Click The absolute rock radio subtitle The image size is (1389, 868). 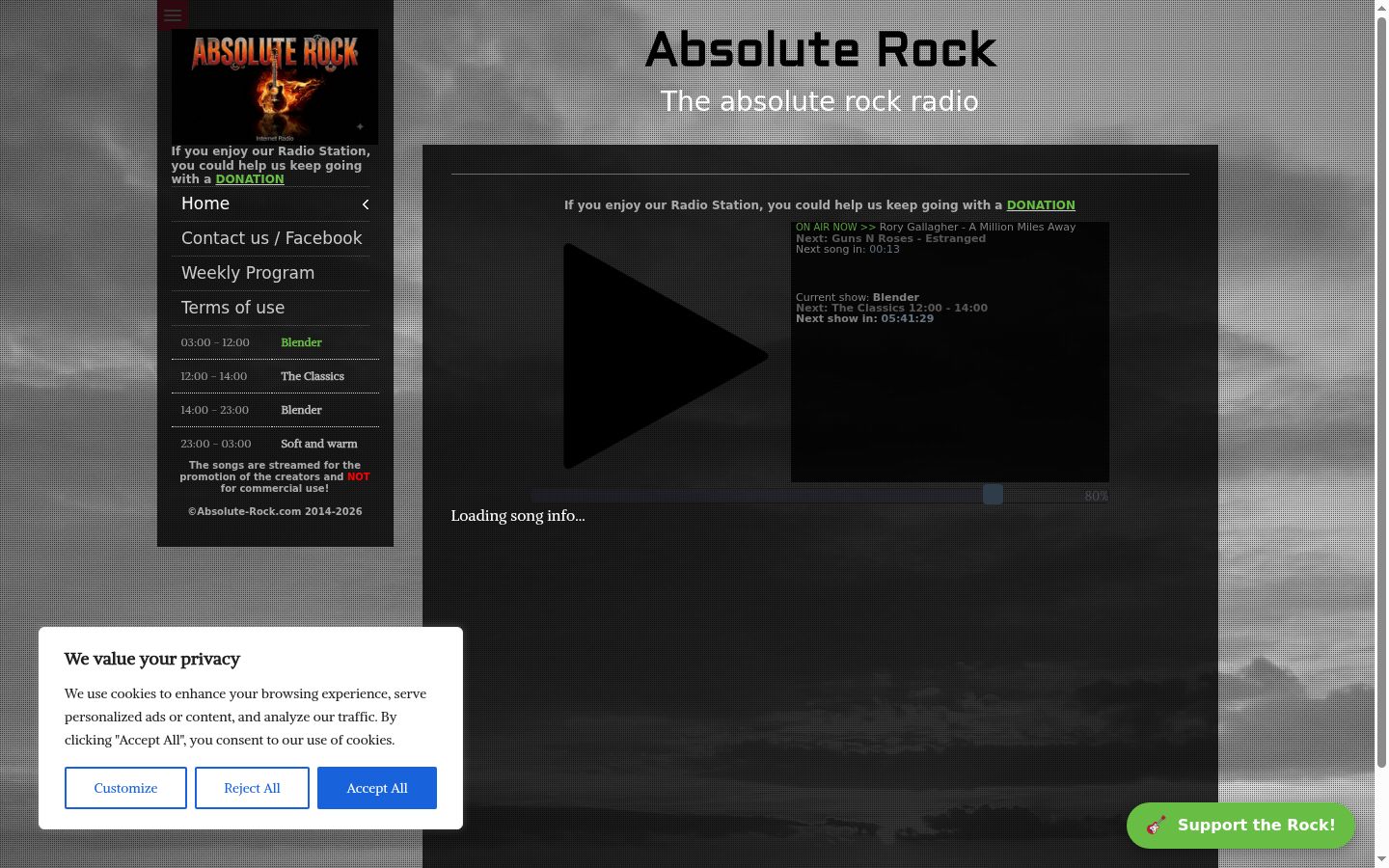pyautogui.click(x=820, y=101)
